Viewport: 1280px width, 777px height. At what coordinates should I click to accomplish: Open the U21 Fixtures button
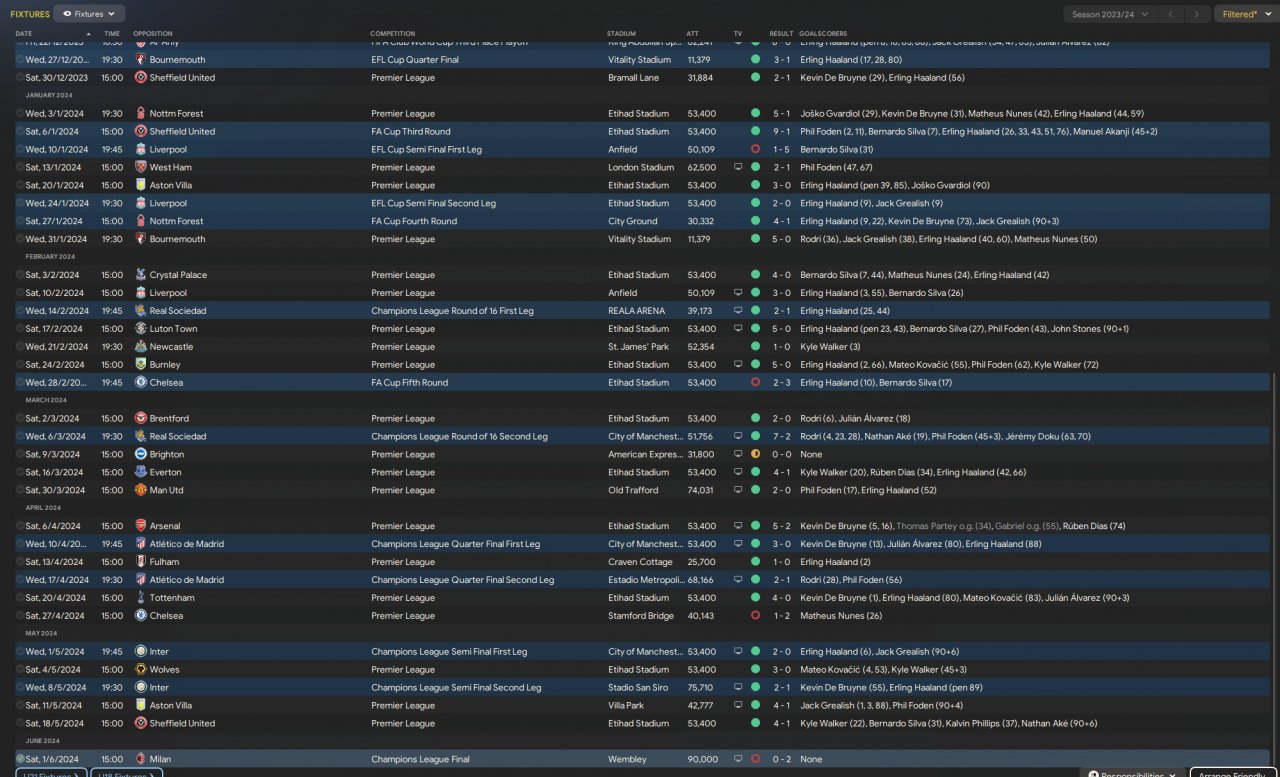(x=53, y=773)
